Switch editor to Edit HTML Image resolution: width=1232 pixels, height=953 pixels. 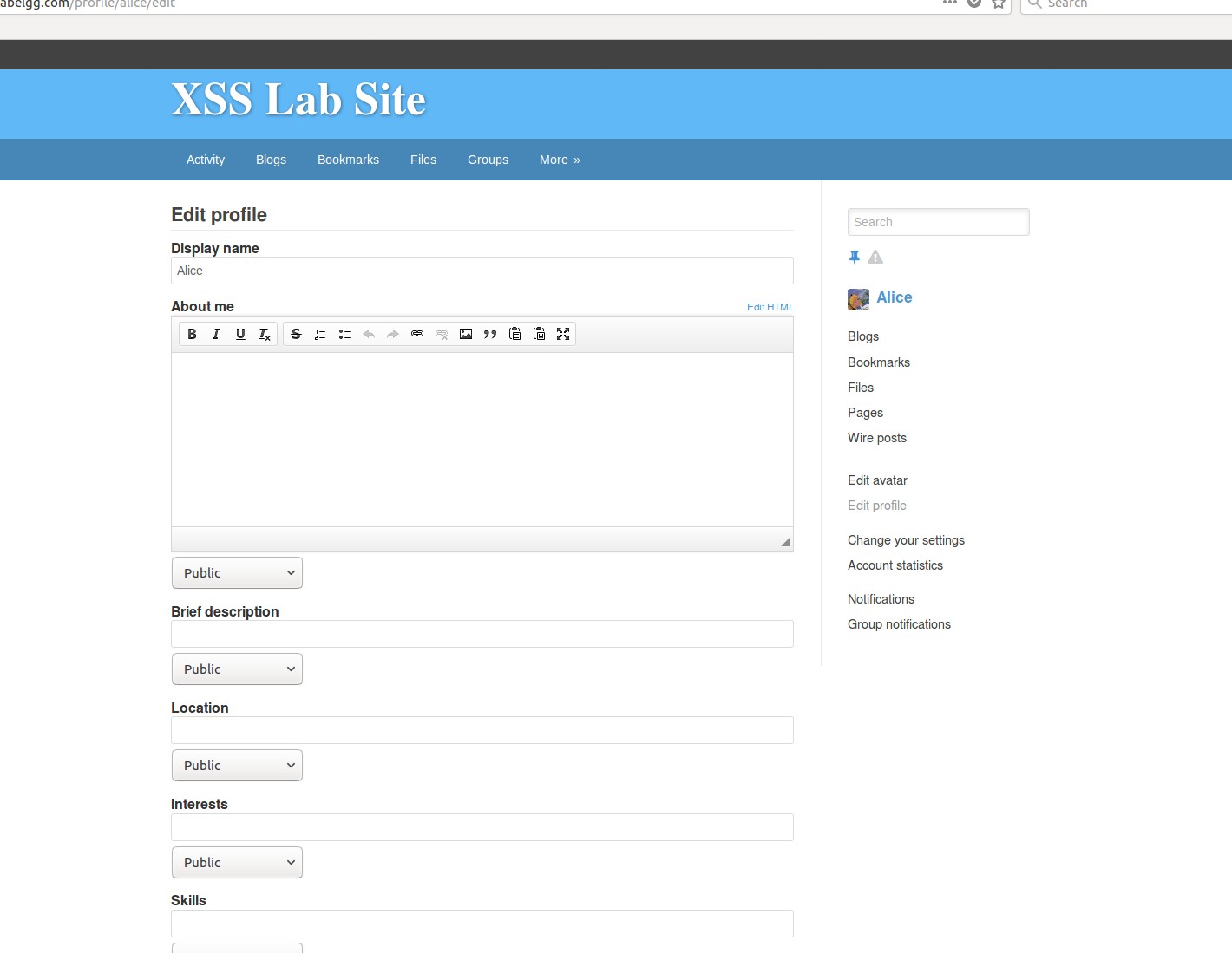(770, 307)
